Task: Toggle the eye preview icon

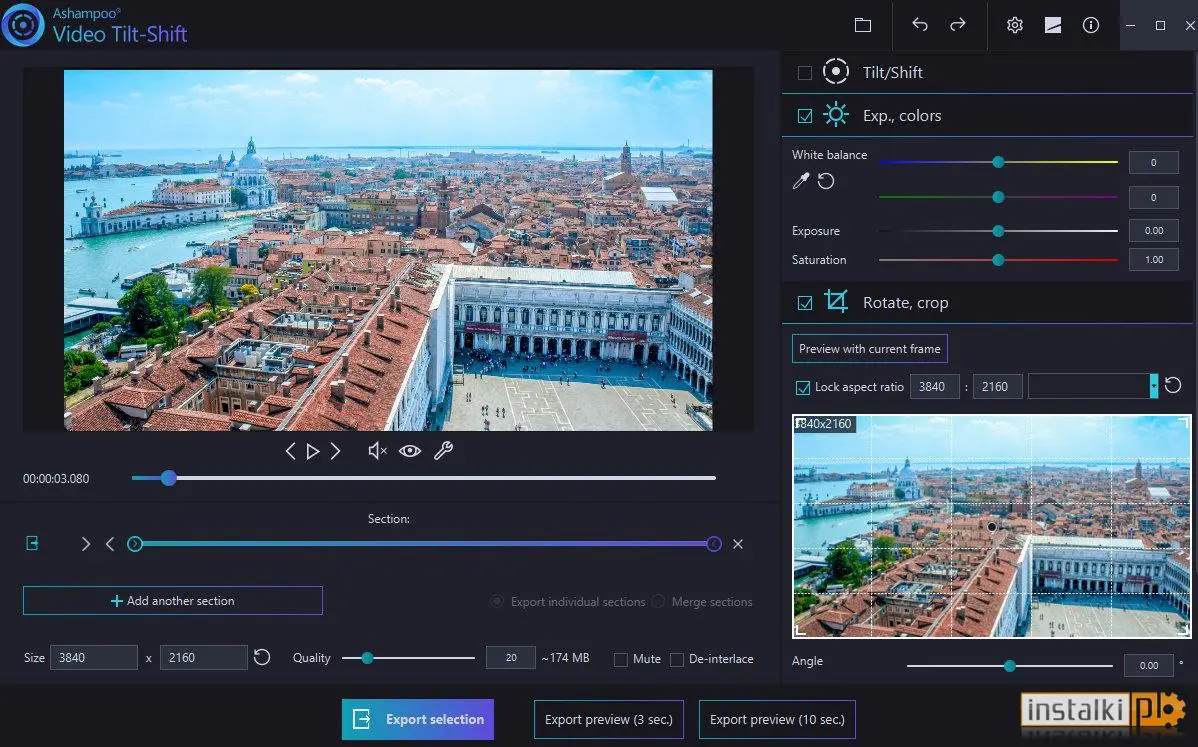Action: pos(410,451)
